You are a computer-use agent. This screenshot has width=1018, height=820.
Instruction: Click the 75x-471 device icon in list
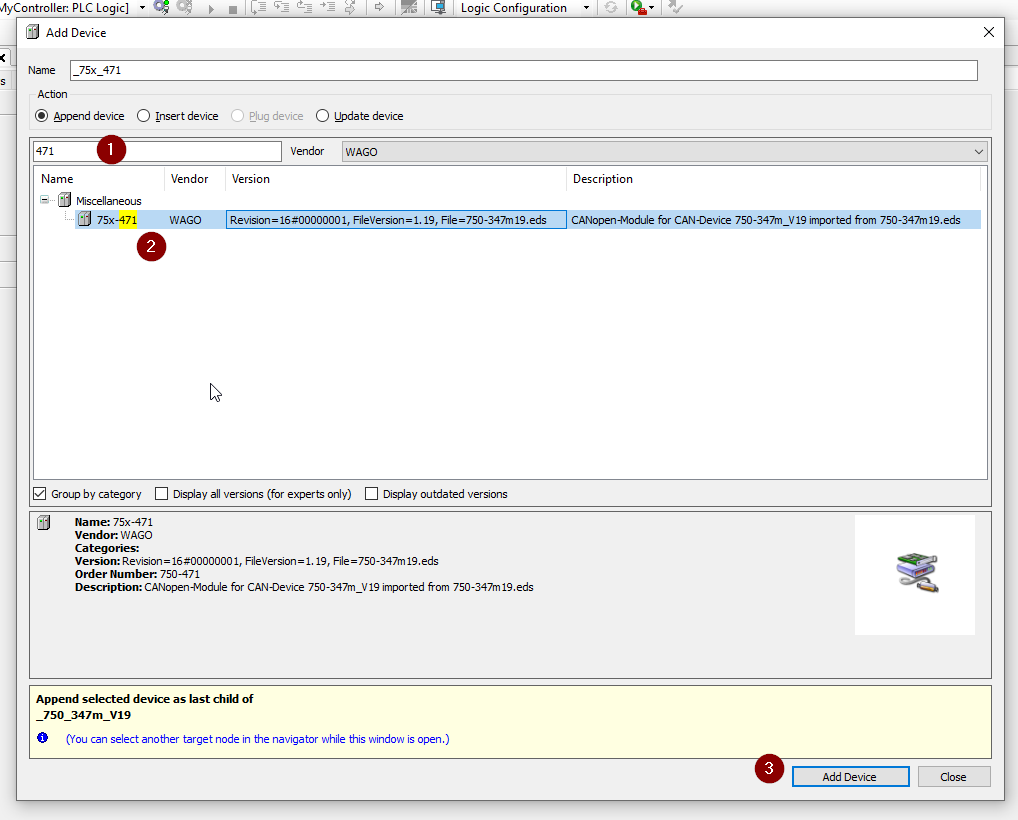[x=84, y=219]
